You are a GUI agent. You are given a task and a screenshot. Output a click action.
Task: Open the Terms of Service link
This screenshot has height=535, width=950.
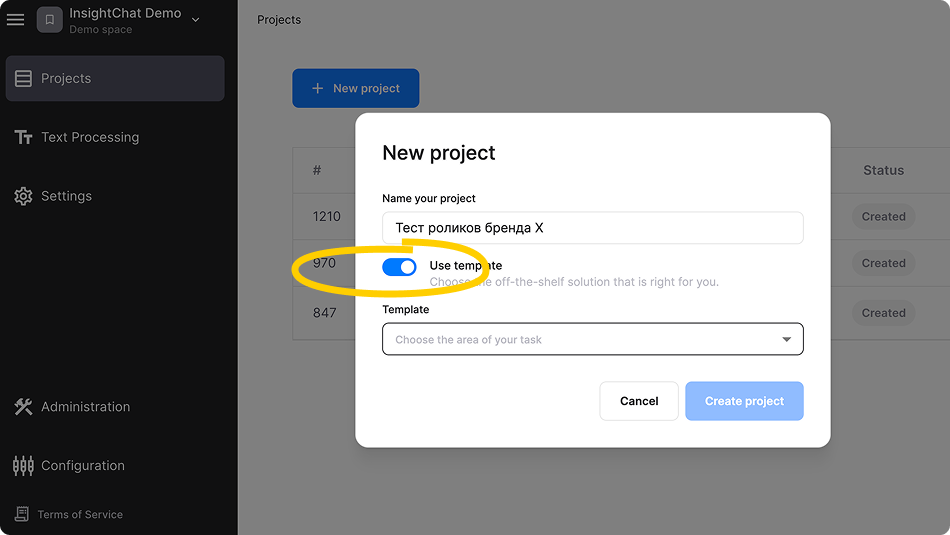[x=80, y=514]
